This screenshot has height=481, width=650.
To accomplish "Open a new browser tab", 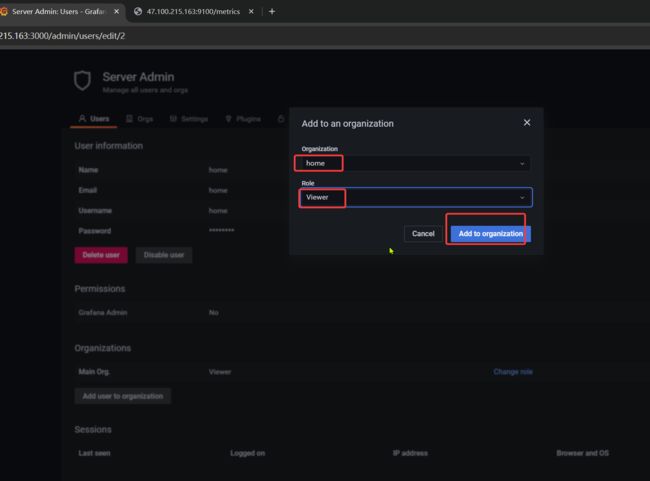I will pos(272,12).
